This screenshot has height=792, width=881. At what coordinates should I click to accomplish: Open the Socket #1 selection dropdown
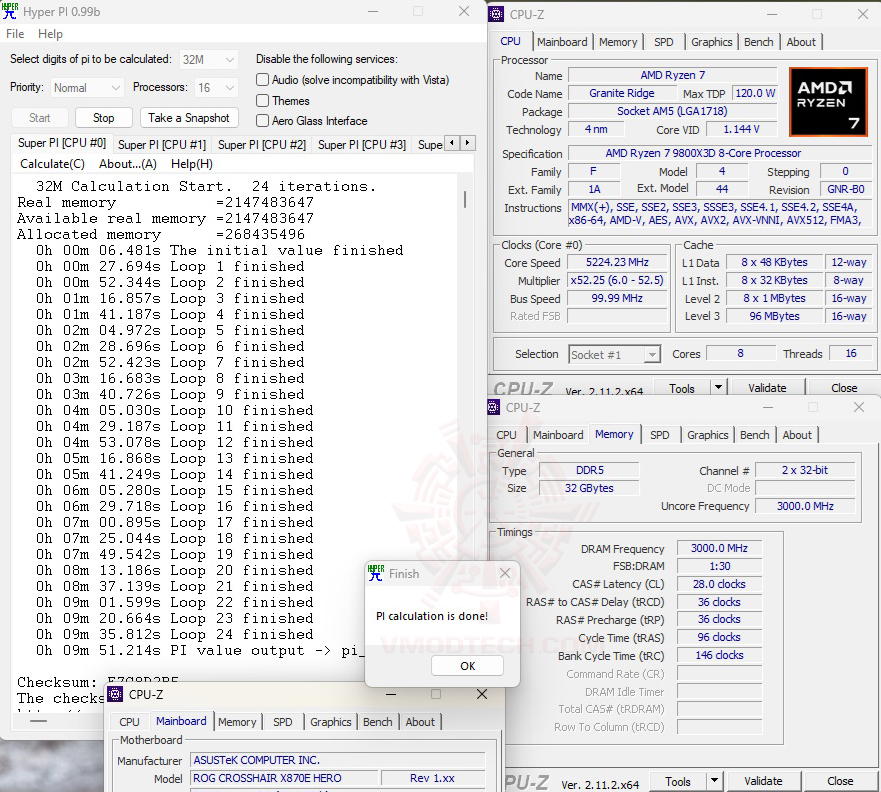(x=614, y=354)
